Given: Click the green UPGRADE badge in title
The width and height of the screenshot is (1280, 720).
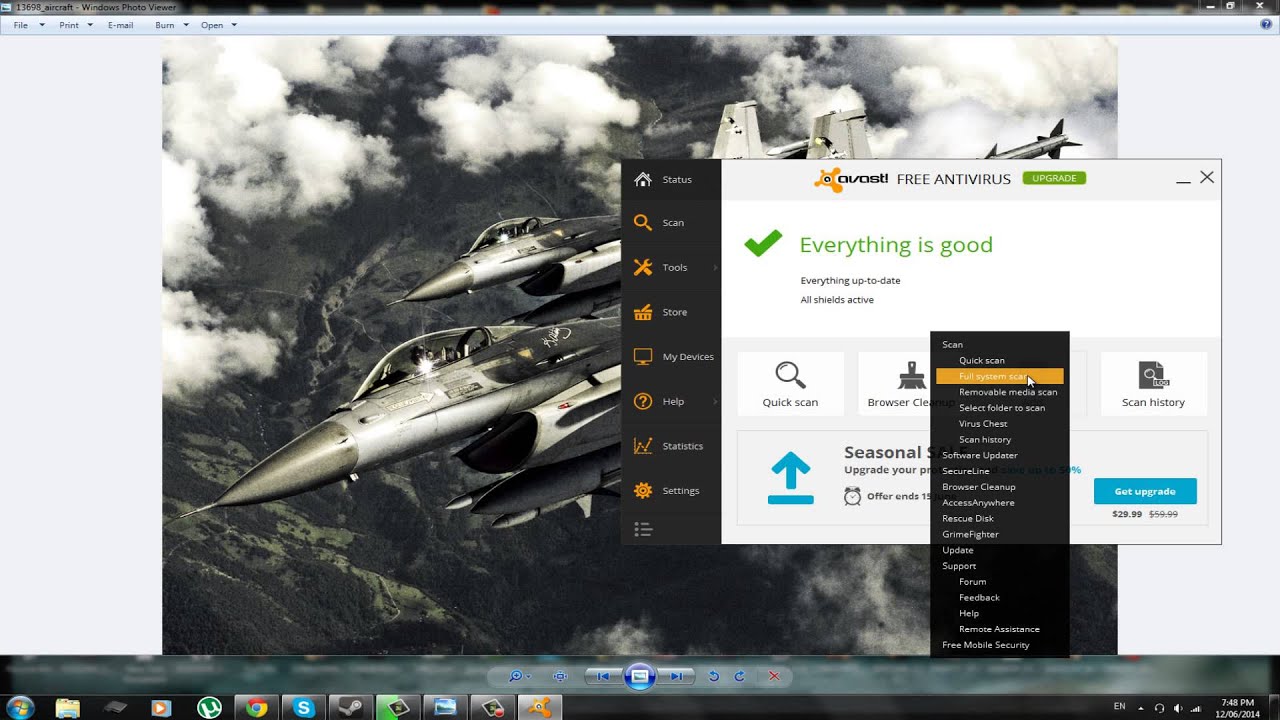Looking at the screenshot, I should [x=1054, y=178].
